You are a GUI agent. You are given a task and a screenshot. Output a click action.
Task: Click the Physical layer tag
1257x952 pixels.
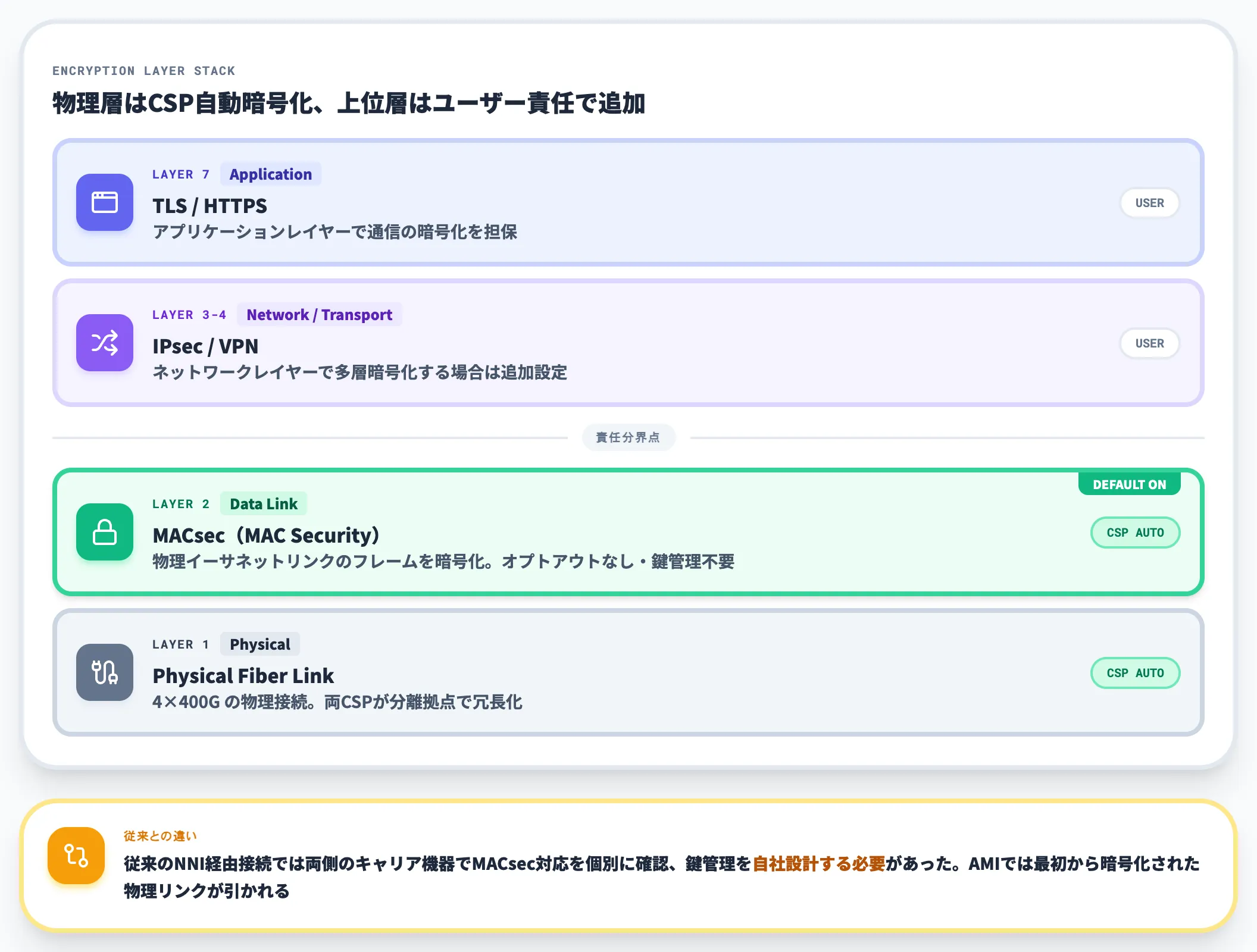tap(260, 644)
